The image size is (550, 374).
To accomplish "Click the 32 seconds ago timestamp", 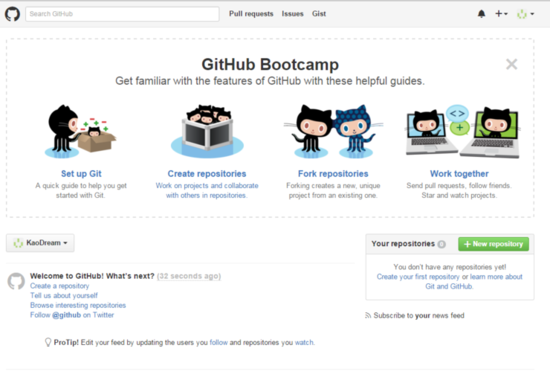I will (189, 276).
